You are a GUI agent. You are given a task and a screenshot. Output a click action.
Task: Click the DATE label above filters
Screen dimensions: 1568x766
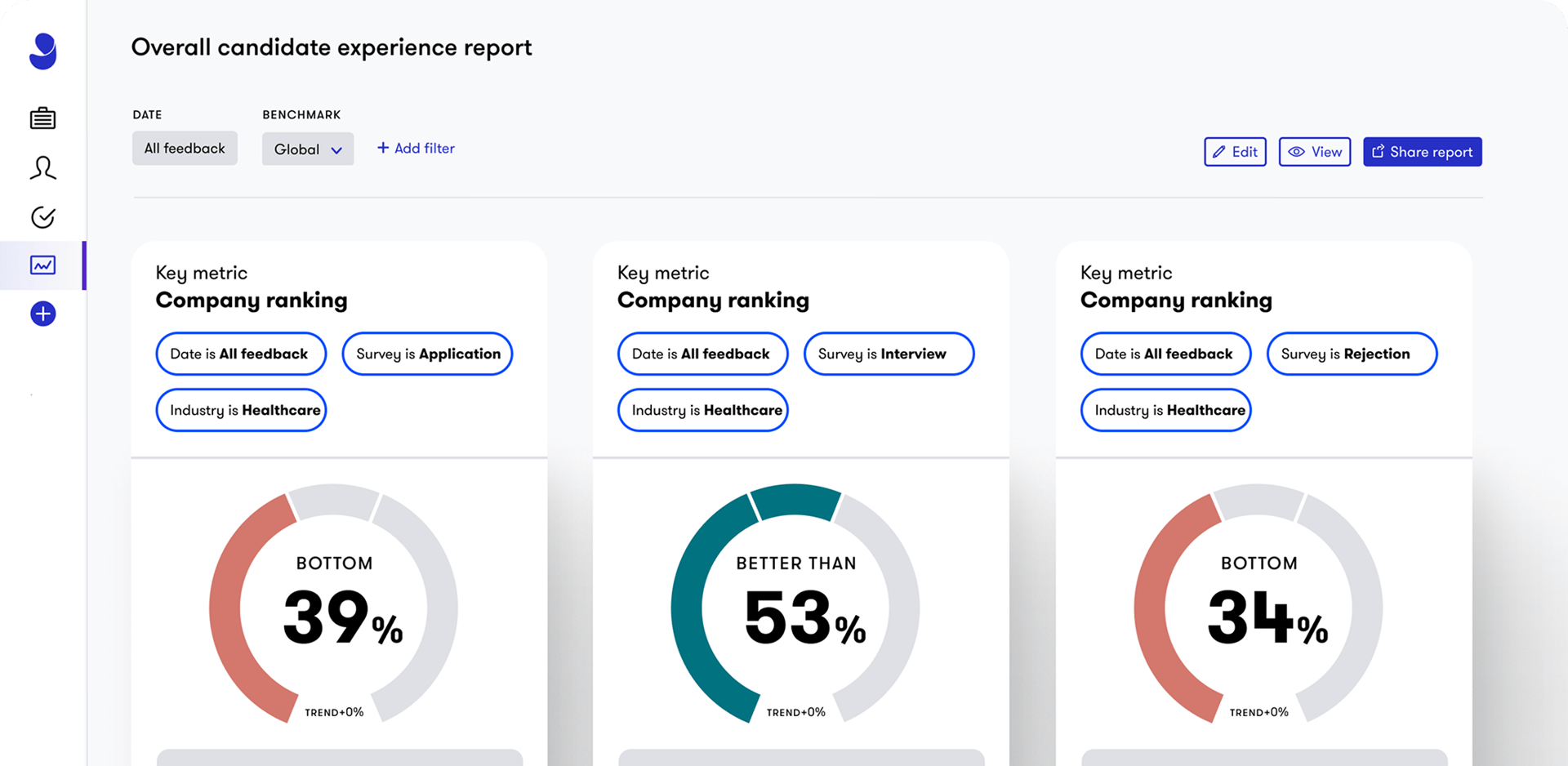pyautogui.click(x=147, y=114)
